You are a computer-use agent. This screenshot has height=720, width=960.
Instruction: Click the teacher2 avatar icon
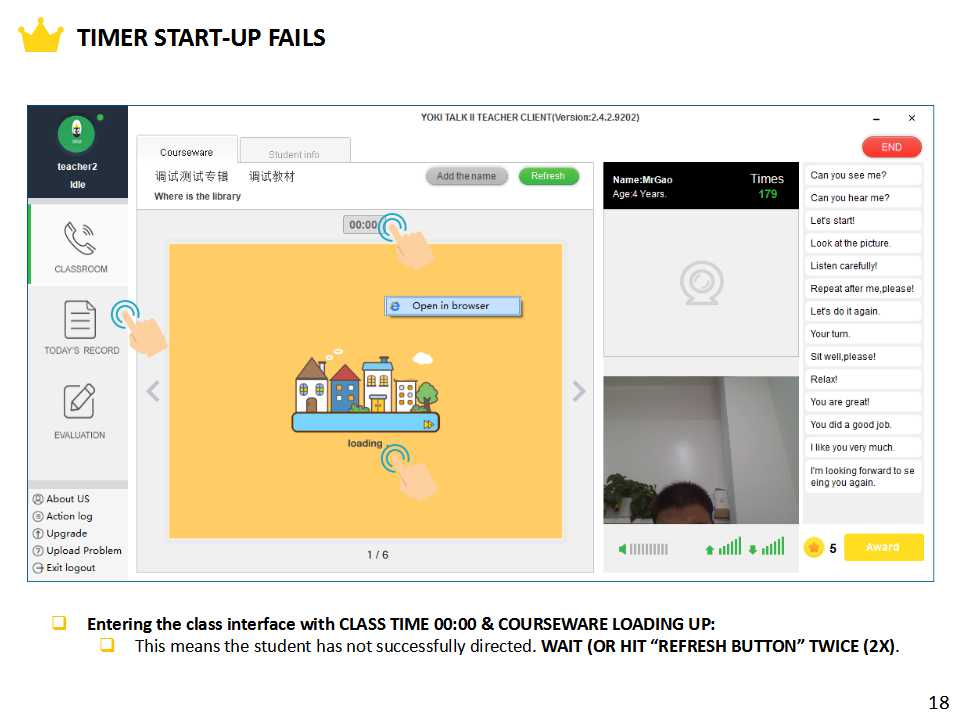[x=77, y=134]
